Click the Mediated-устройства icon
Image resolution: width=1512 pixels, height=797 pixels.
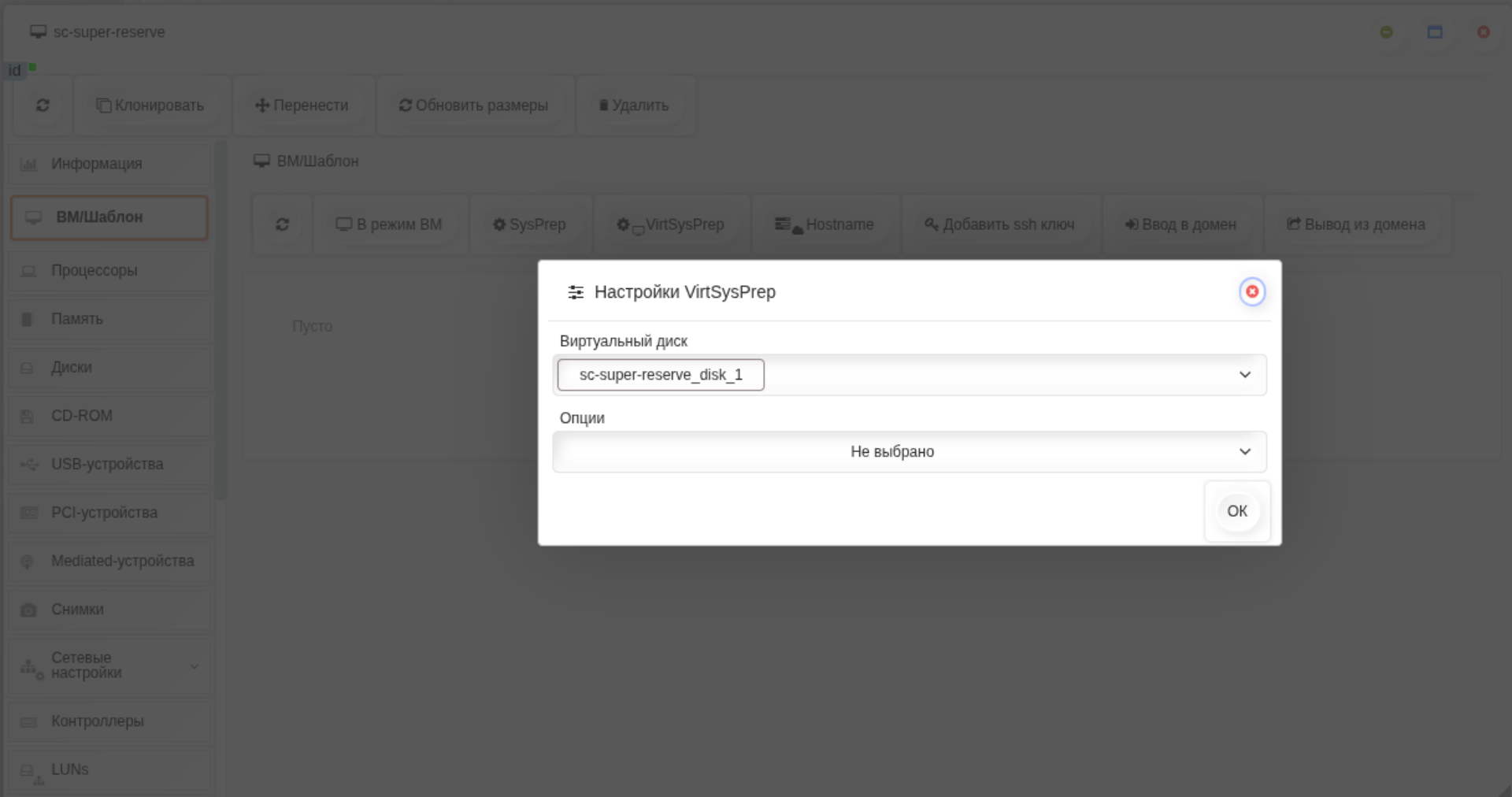coord(27,562)
